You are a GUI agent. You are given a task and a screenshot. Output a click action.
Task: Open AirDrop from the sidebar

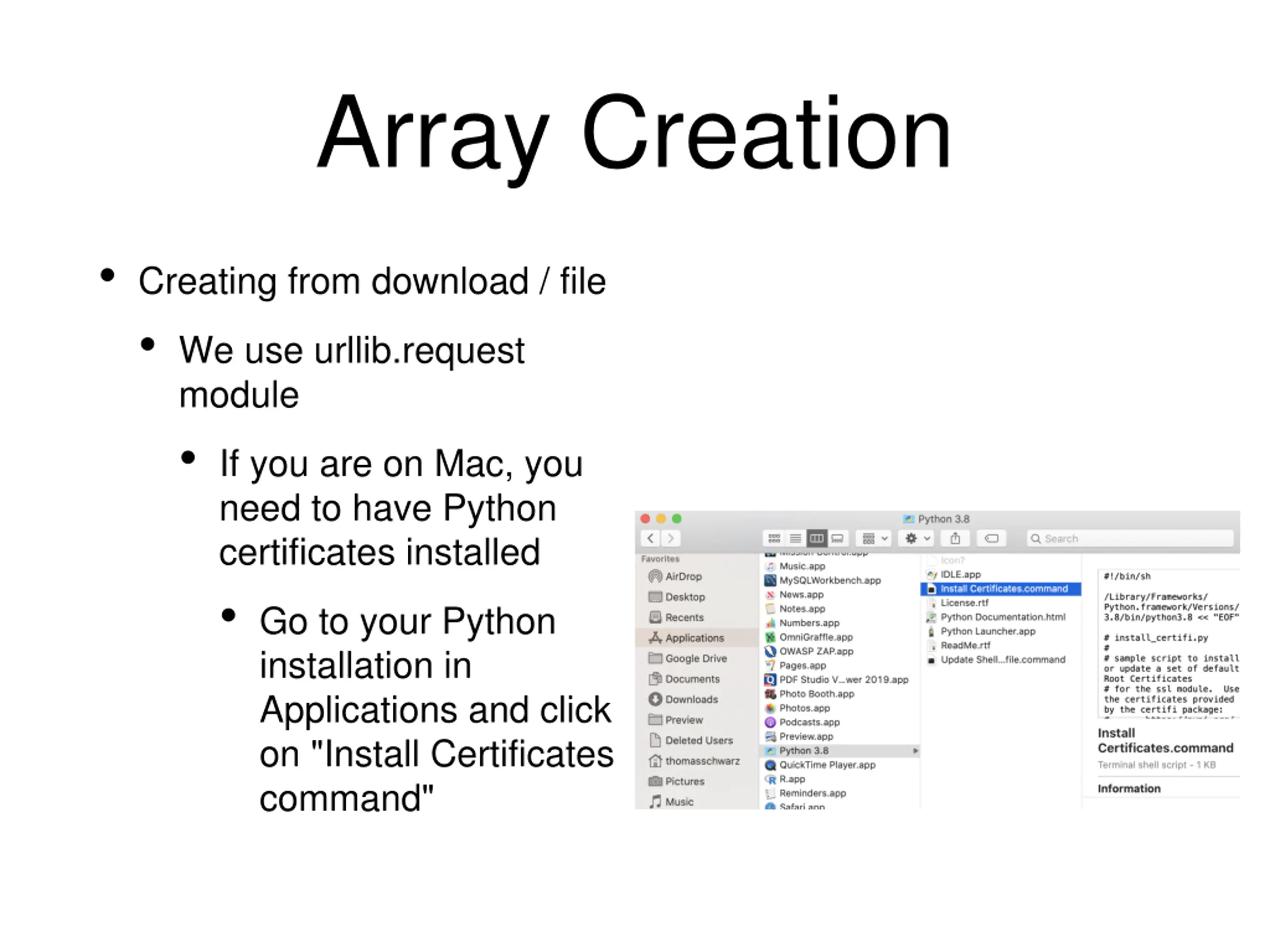683,576
